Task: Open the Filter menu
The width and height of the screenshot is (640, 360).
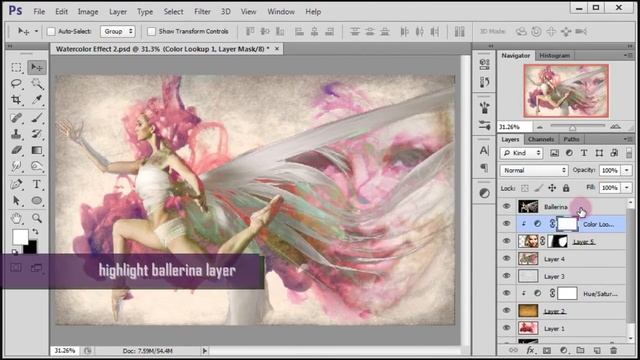Action: pos(202,12)
